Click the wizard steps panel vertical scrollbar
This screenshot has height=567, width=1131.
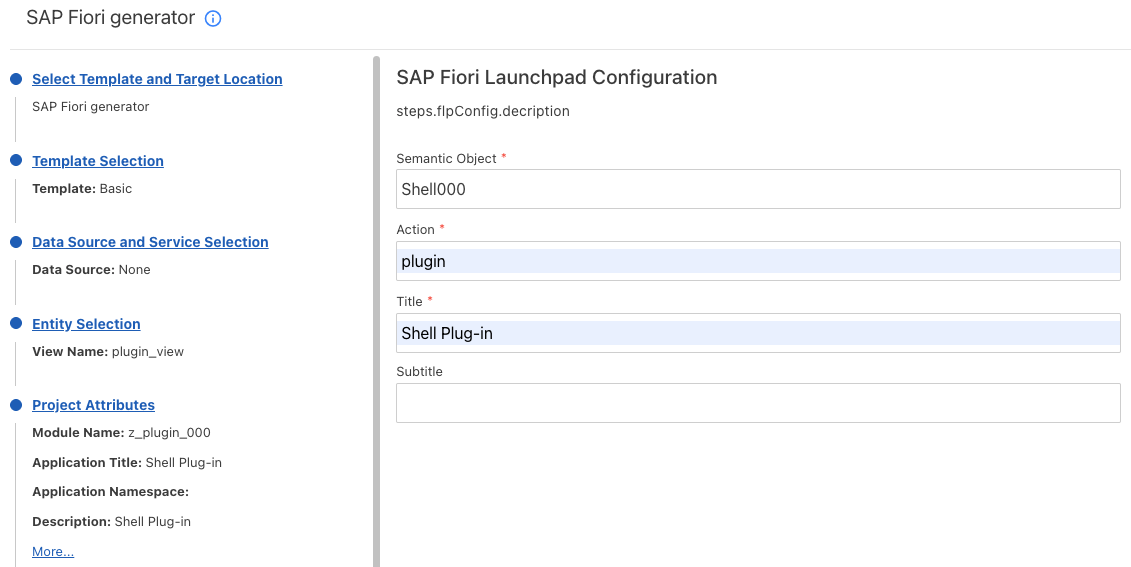click(377, 312)
